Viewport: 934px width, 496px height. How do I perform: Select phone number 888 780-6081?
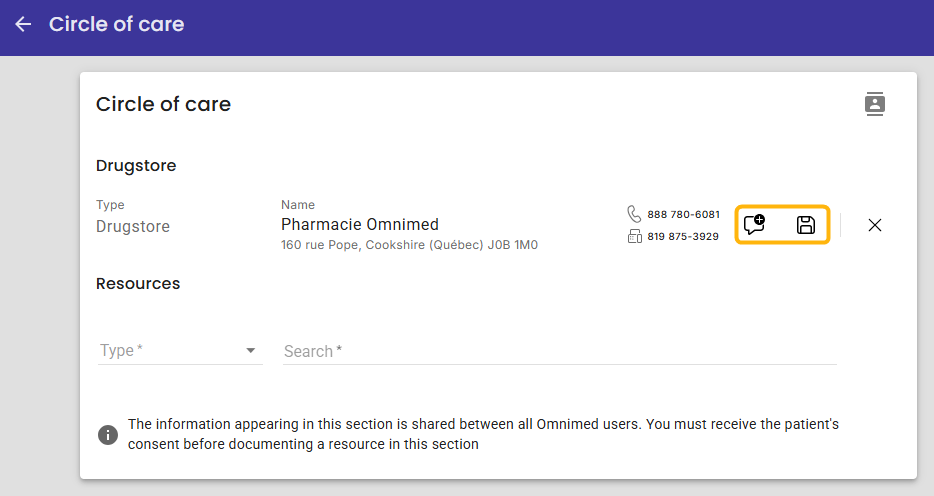pyautogui.click(x=683, y=214)
